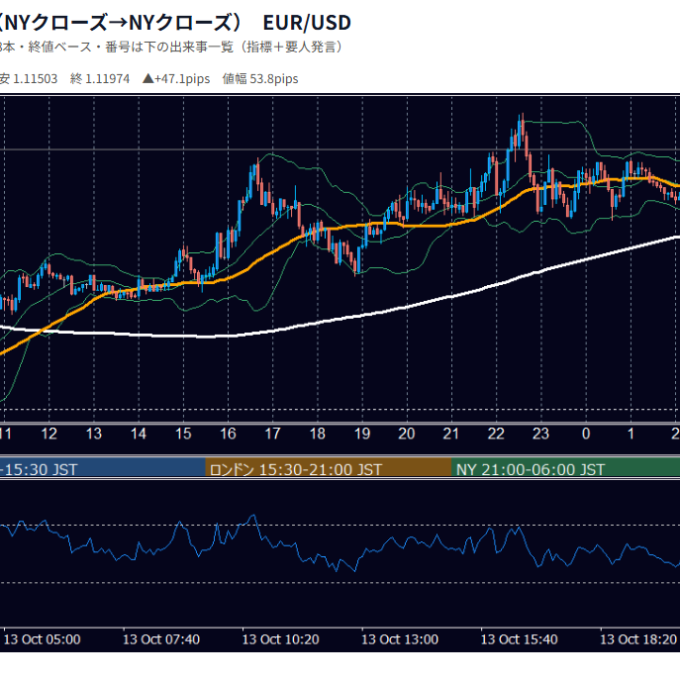Click hour label 15 on time axis
680x680 pixels.
[183, 434]
